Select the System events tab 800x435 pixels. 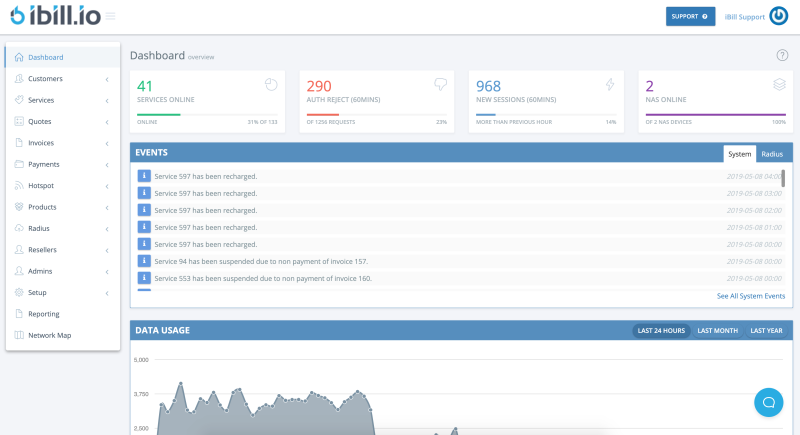[x=739, y=154]
